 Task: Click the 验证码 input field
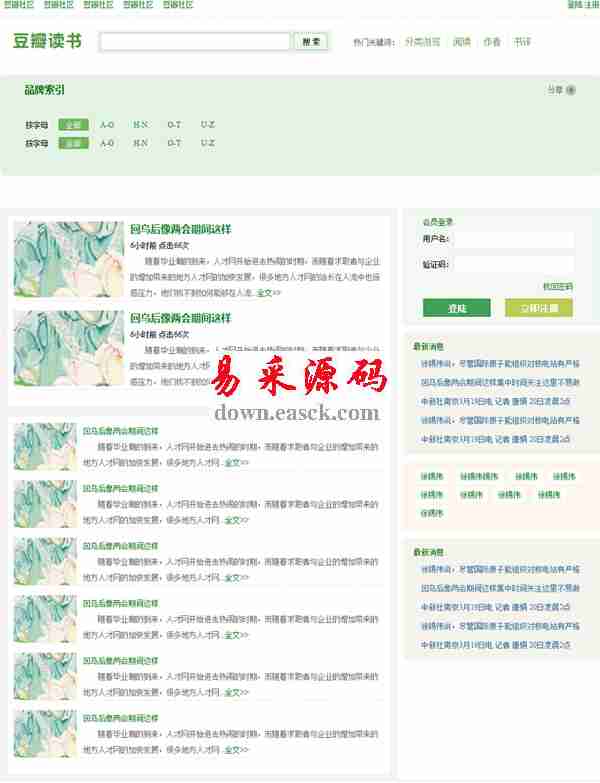[514, 265]
